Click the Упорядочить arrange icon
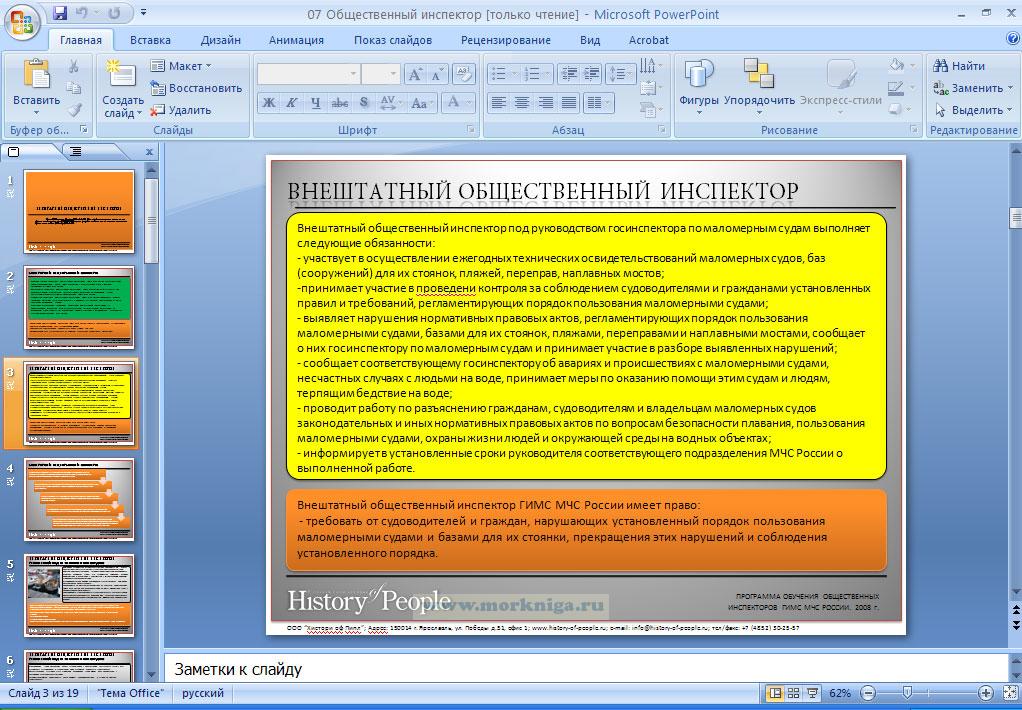The height and width of the screenshot is (710, 1022). click(x=759, y=76)
